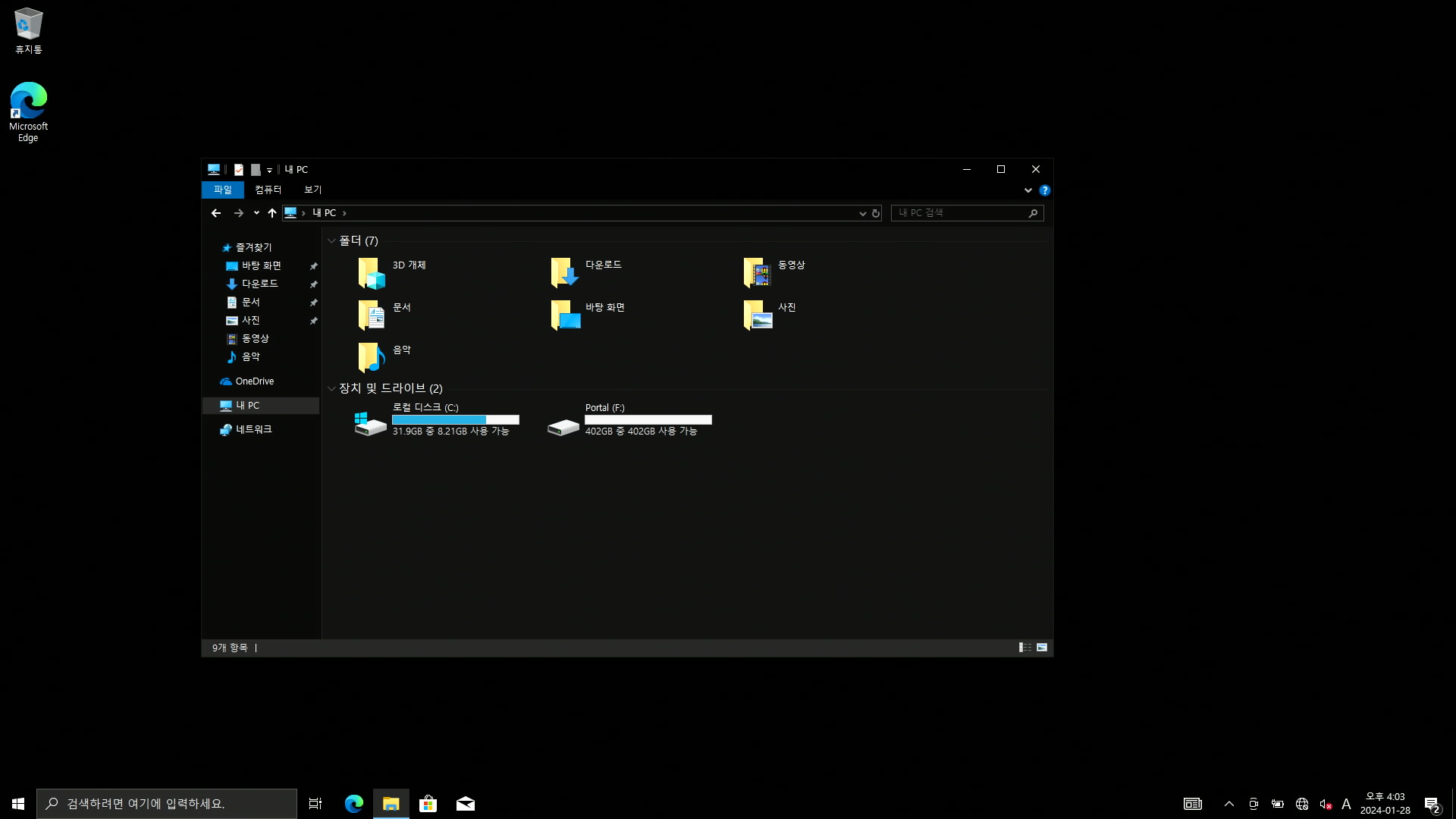Open the 3D 개체 folder icon
Image resolution: width=1456 pixels, height=819 pixels.
pos(371,273)
